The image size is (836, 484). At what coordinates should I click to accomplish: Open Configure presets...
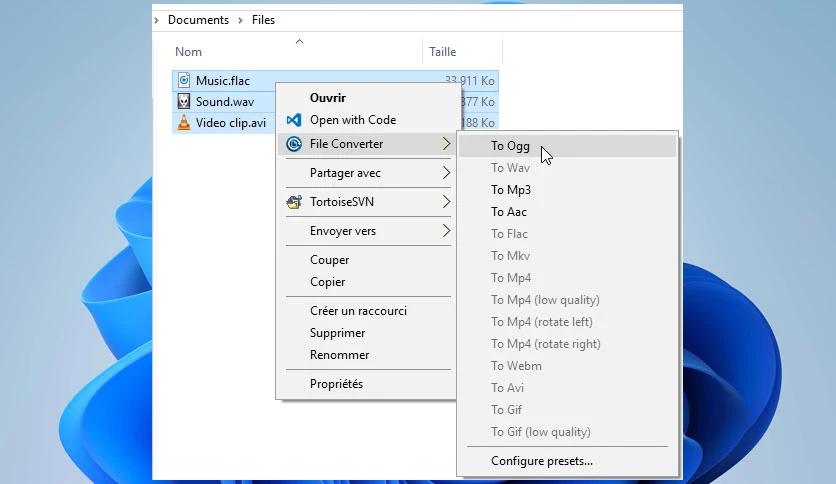point(542,461)
